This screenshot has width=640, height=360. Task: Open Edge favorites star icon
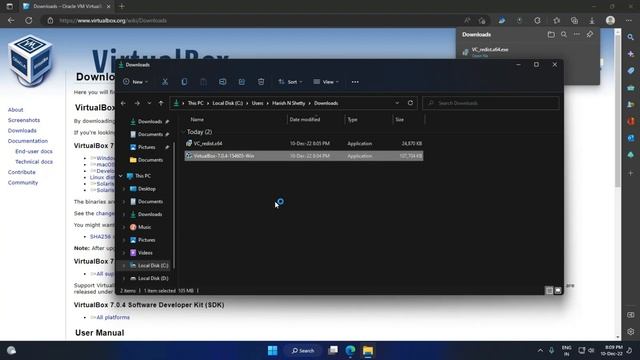(x=556, y=20)
